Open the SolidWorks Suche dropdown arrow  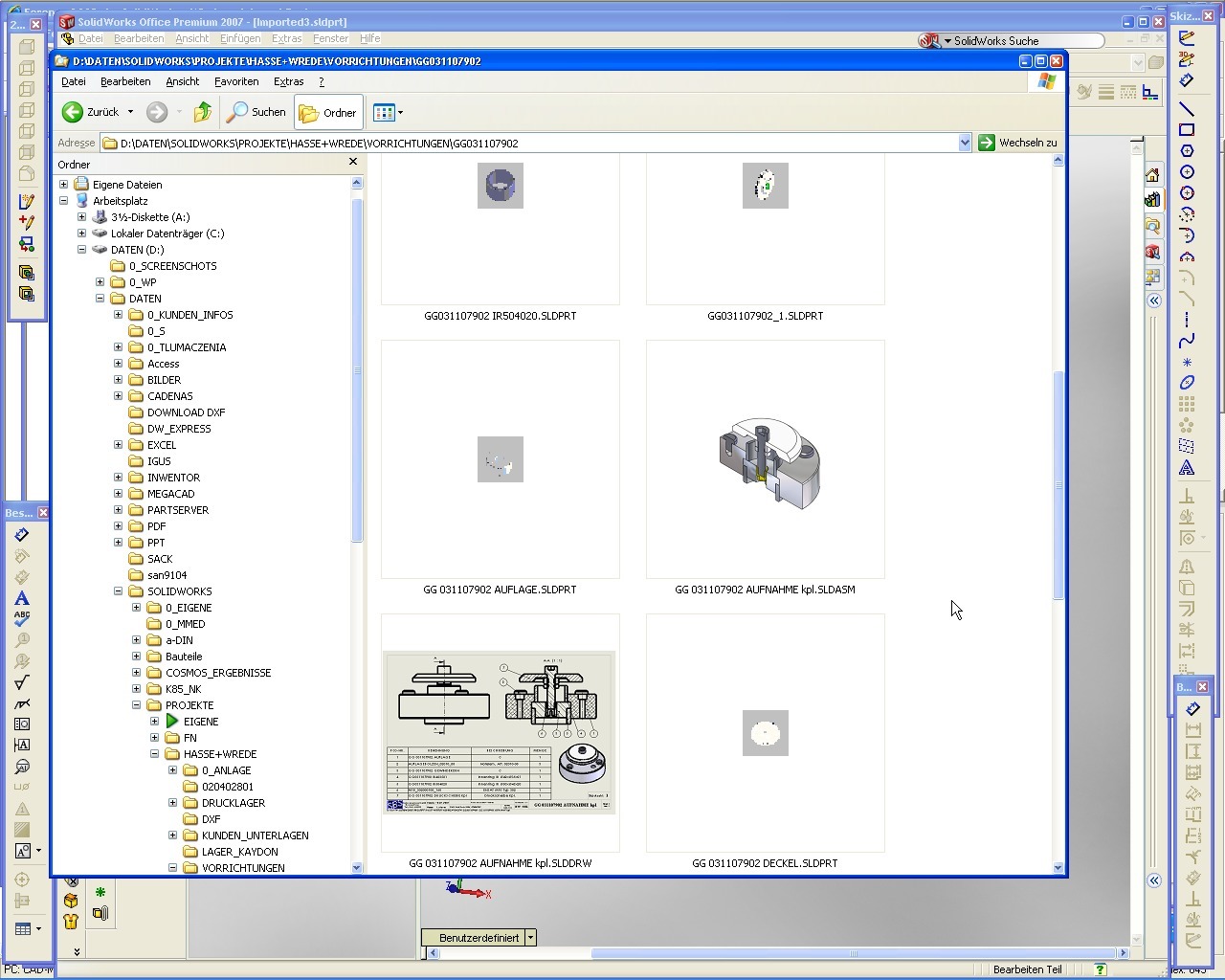[947, 41]
